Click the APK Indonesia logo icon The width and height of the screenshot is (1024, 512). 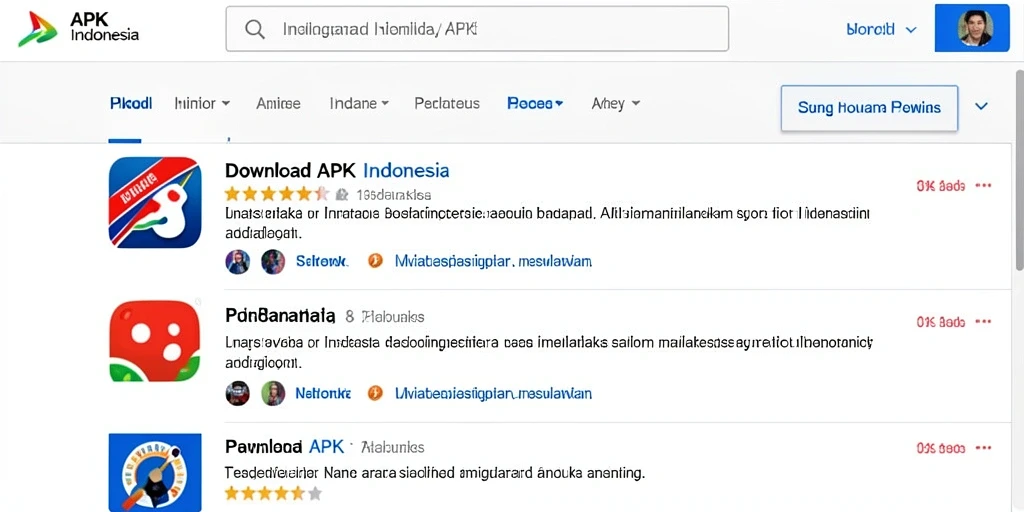coord(37,29)
